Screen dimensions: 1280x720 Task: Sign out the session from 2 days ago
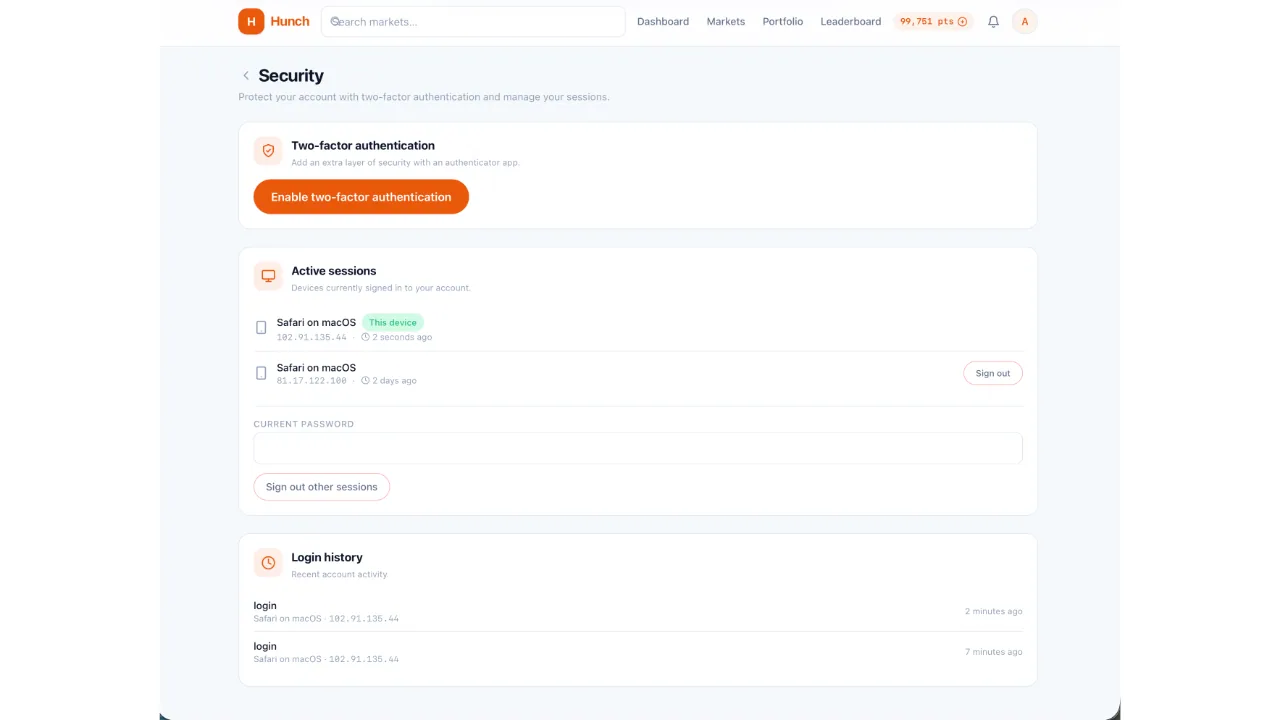pyautogui.click(x=993, y=373)
